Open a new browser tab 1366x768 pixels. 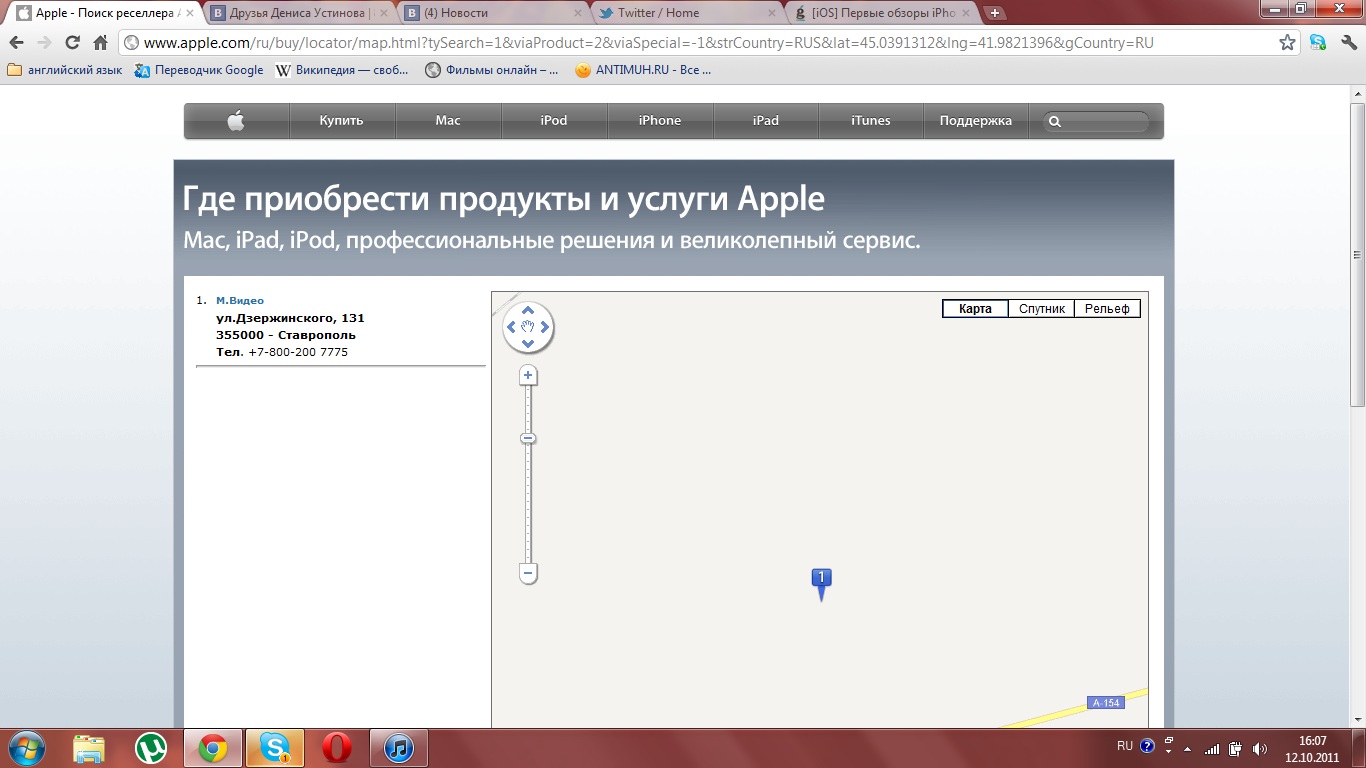(995, 13)
